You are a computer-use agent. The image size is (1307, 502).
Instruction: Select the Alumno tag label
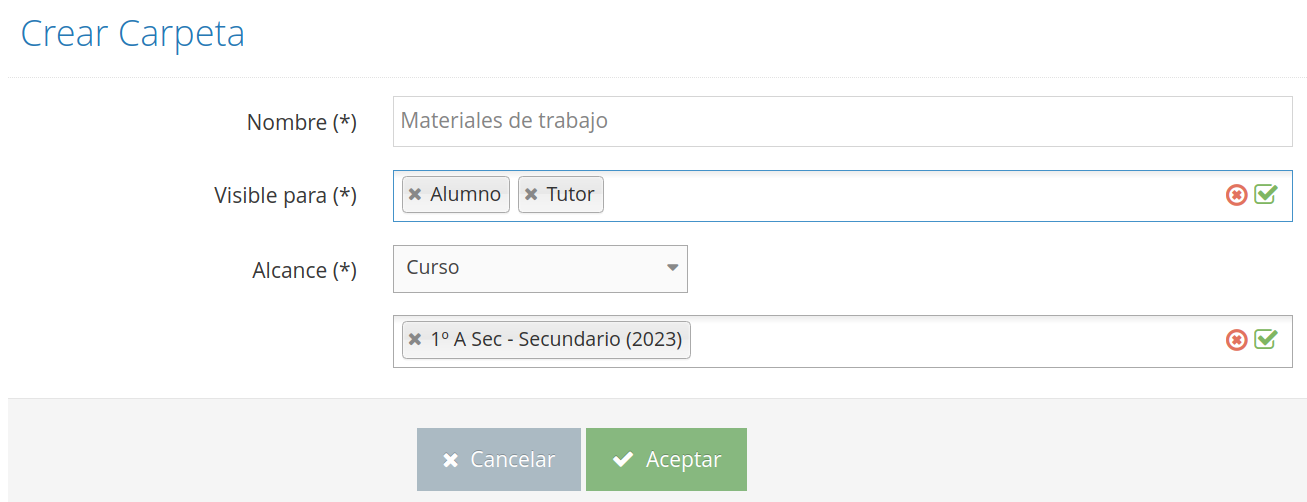(x=465, y=194)
